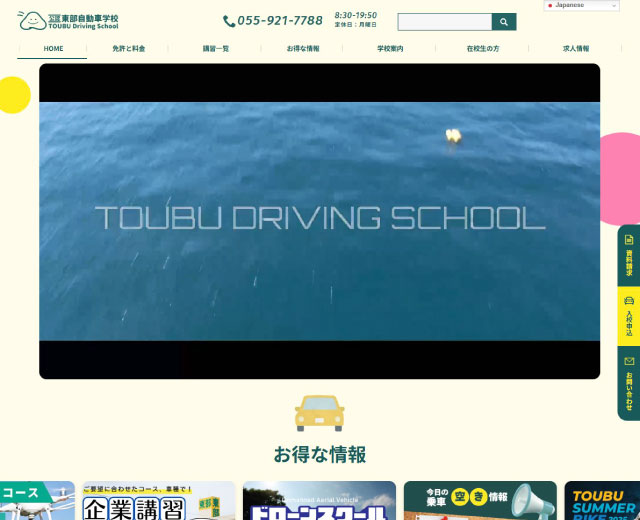Click the 資料請求 side button
The height and width of the screenshot is (520, 640).
click(x=629, y=256)
